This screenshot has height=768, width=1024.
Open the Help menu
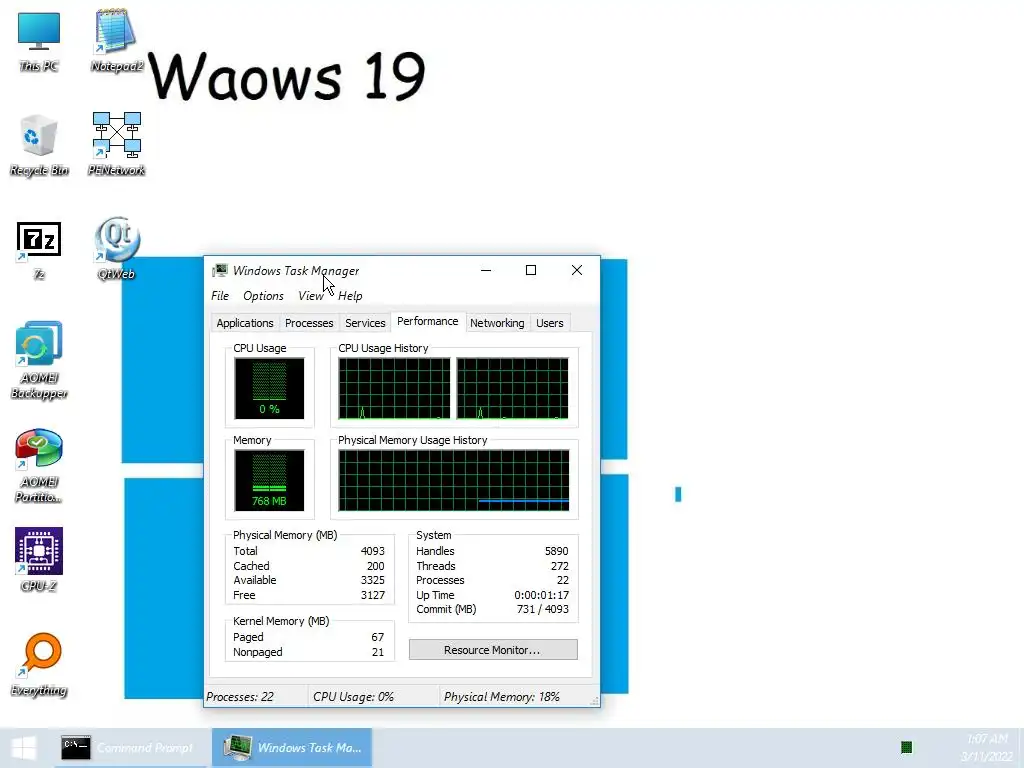click(350, 296)
